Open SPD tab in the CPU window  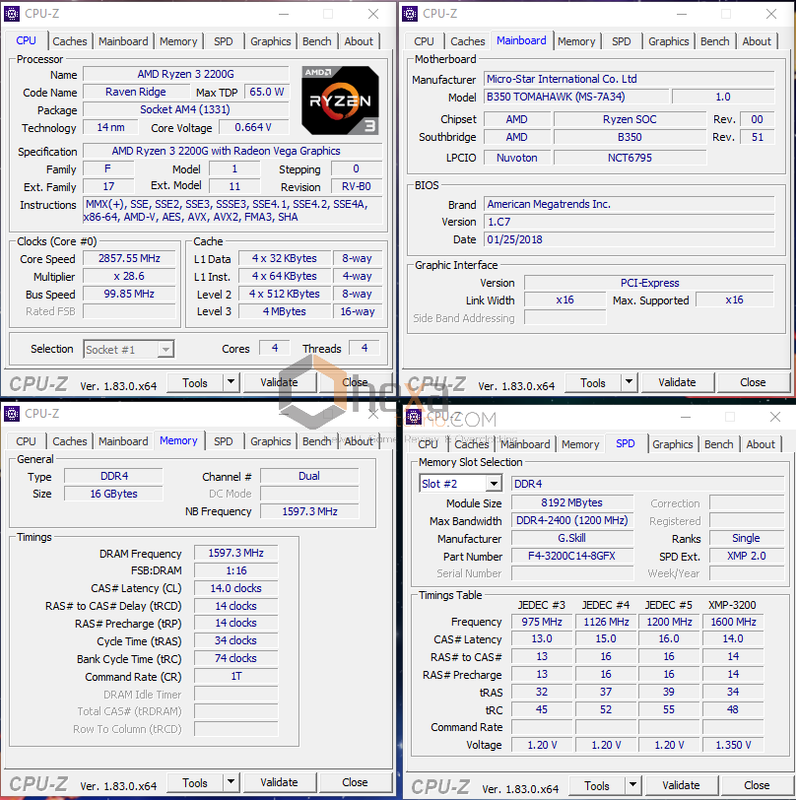pos(223,41)
